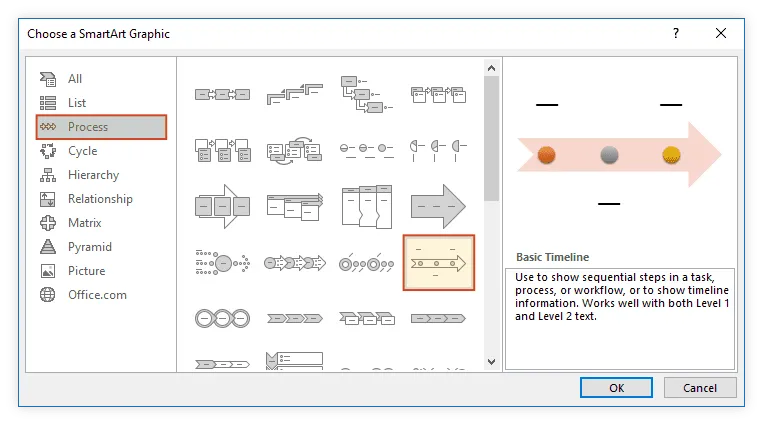Viewport: 763px width, 425px height.
Task: Select the first process layout in grid
Action: pos(221,93)
